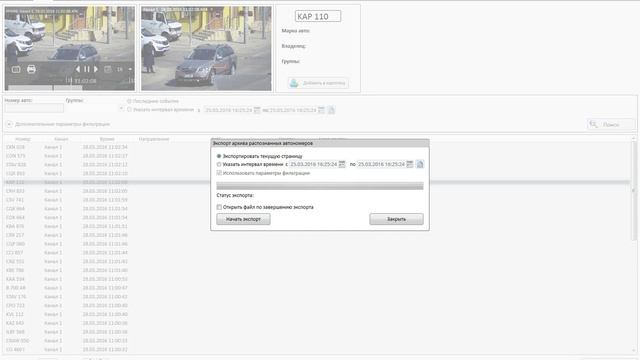Screen dimensions: 640x360
Task: Click Начать экспорт button
Action: point(243,219)
